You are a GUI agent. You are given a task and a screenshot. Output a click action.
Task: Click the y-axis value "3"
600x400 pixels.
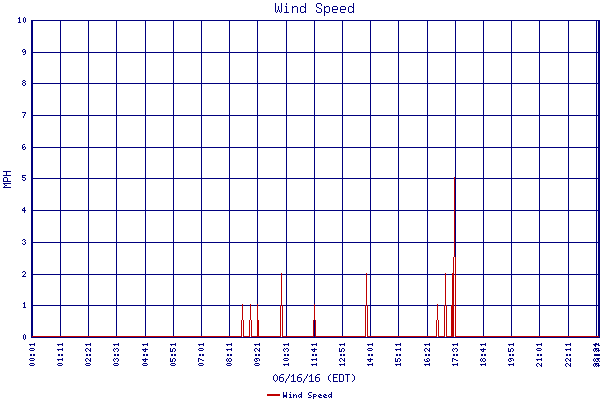pos(24,242)
